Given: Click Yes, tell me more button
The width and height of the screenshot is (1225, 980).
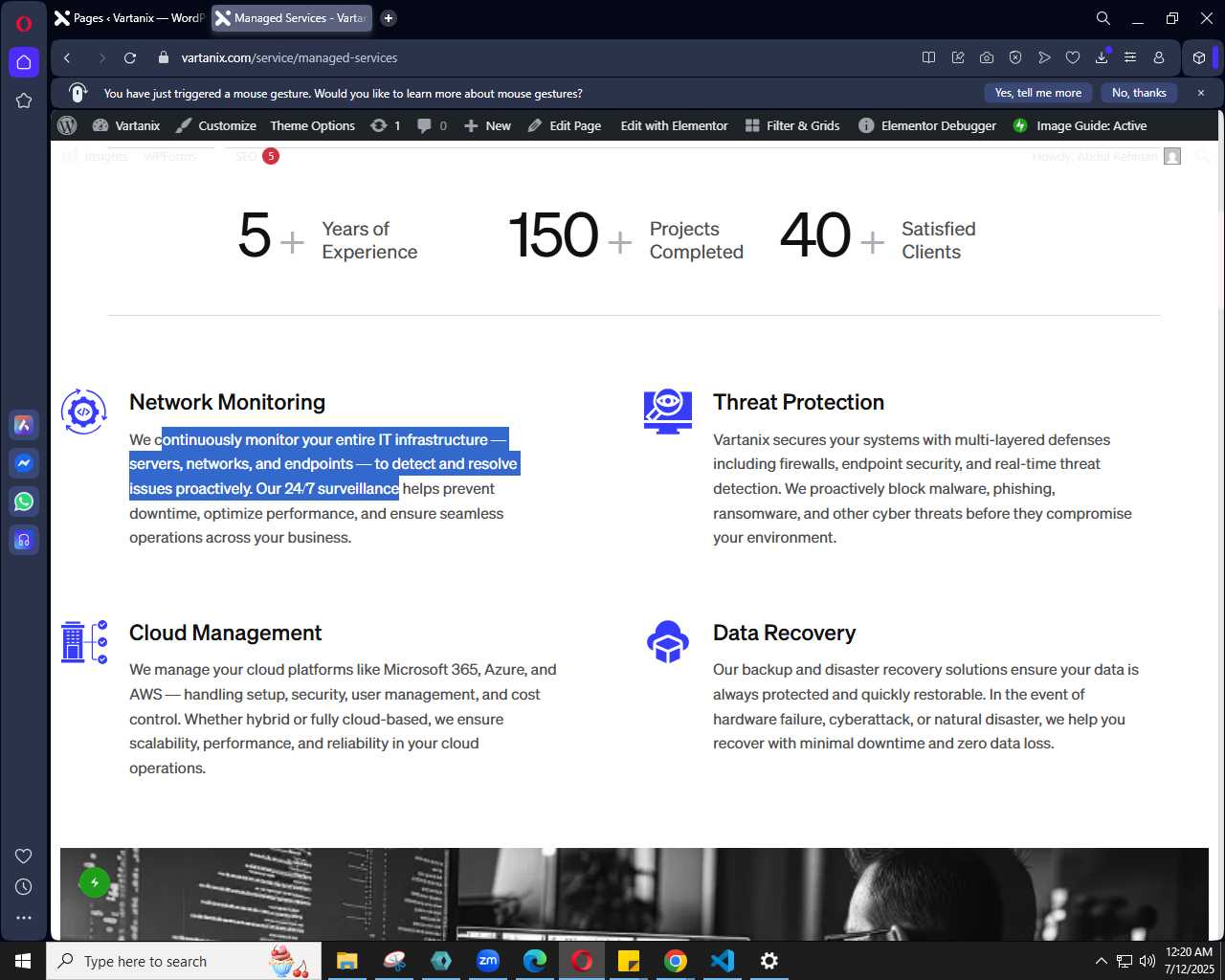Looking at the screenshot, I should coord(1038,93).
